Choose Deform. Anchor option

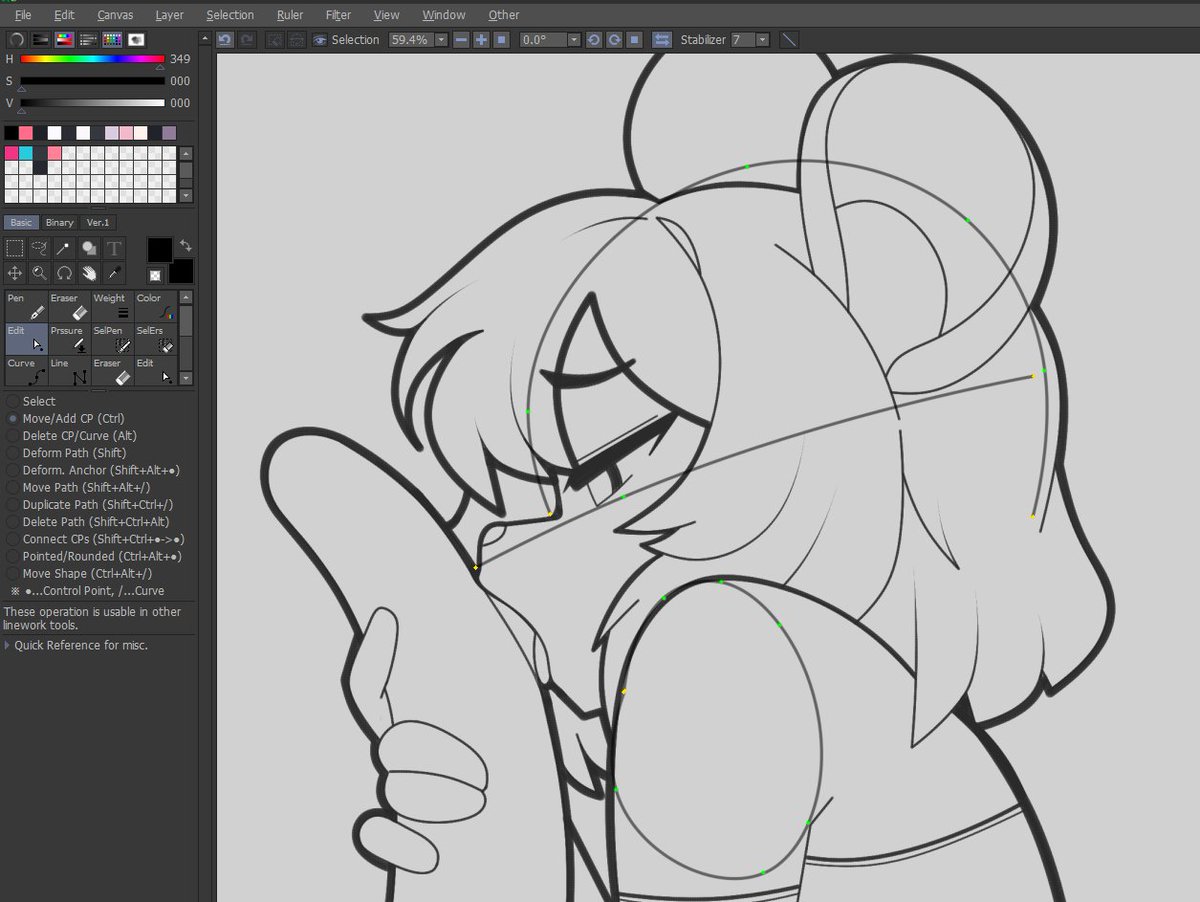93,470
